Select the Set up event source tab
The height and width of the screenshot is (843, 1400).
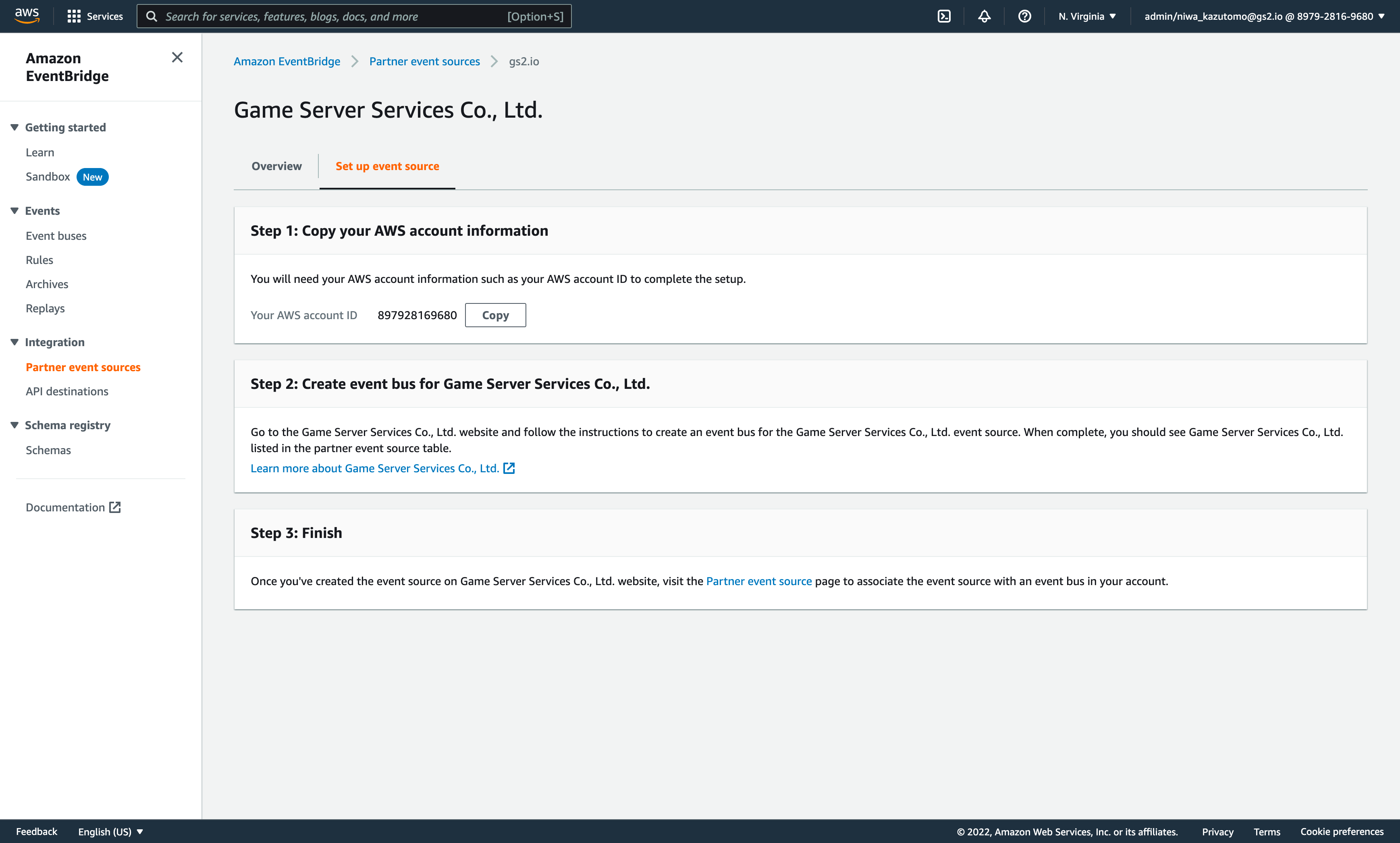pos(387,166)
